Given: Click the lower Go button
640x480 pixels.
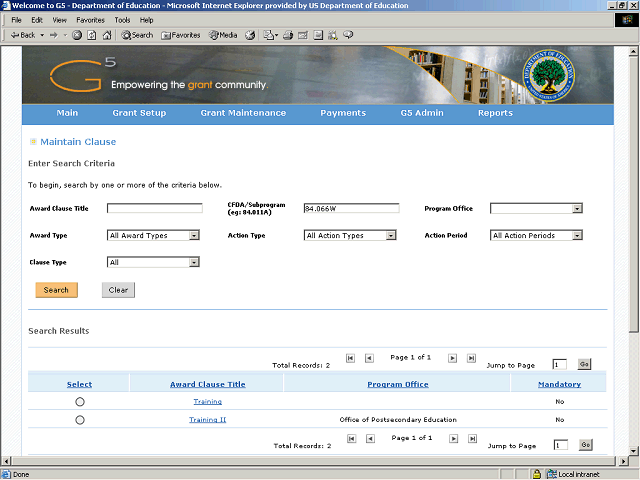Looking at the screenshot, I should pos(585,445).
